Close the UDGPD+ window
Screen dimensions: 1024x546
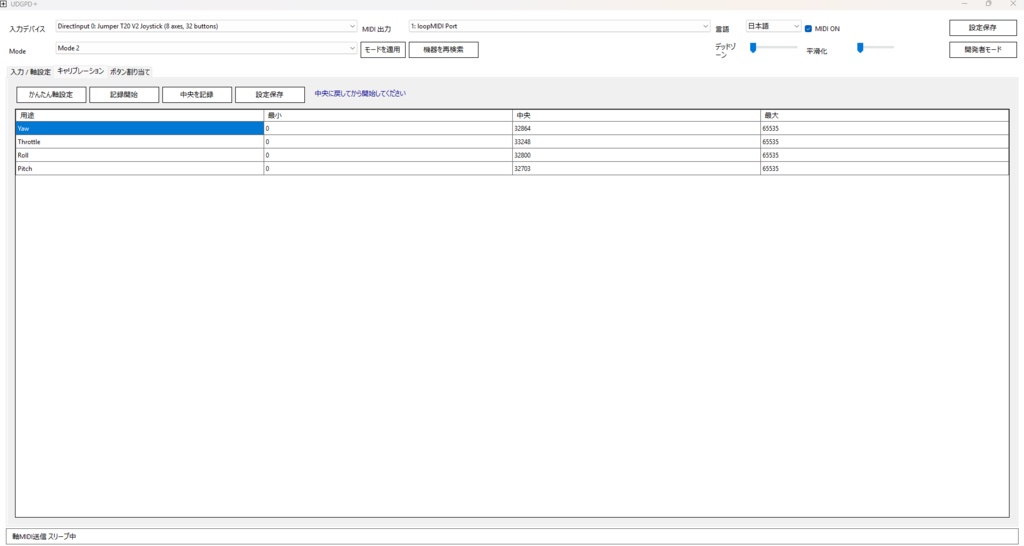(1012, 4)
